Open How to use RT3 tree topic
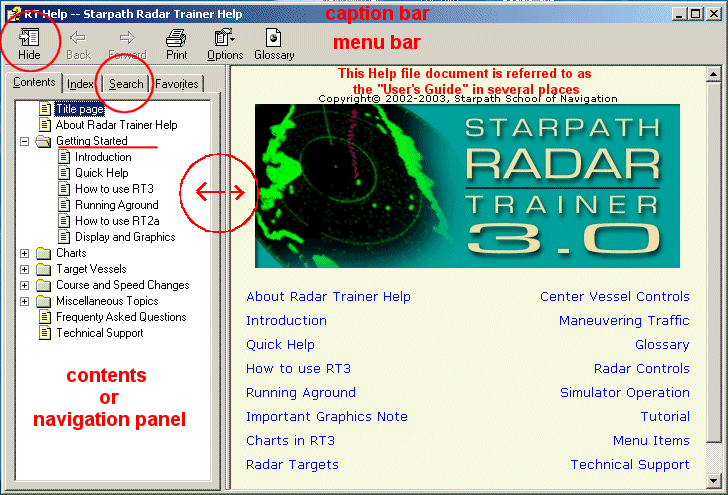The width and height of the screenshot is (728, 495). point(114,189)
